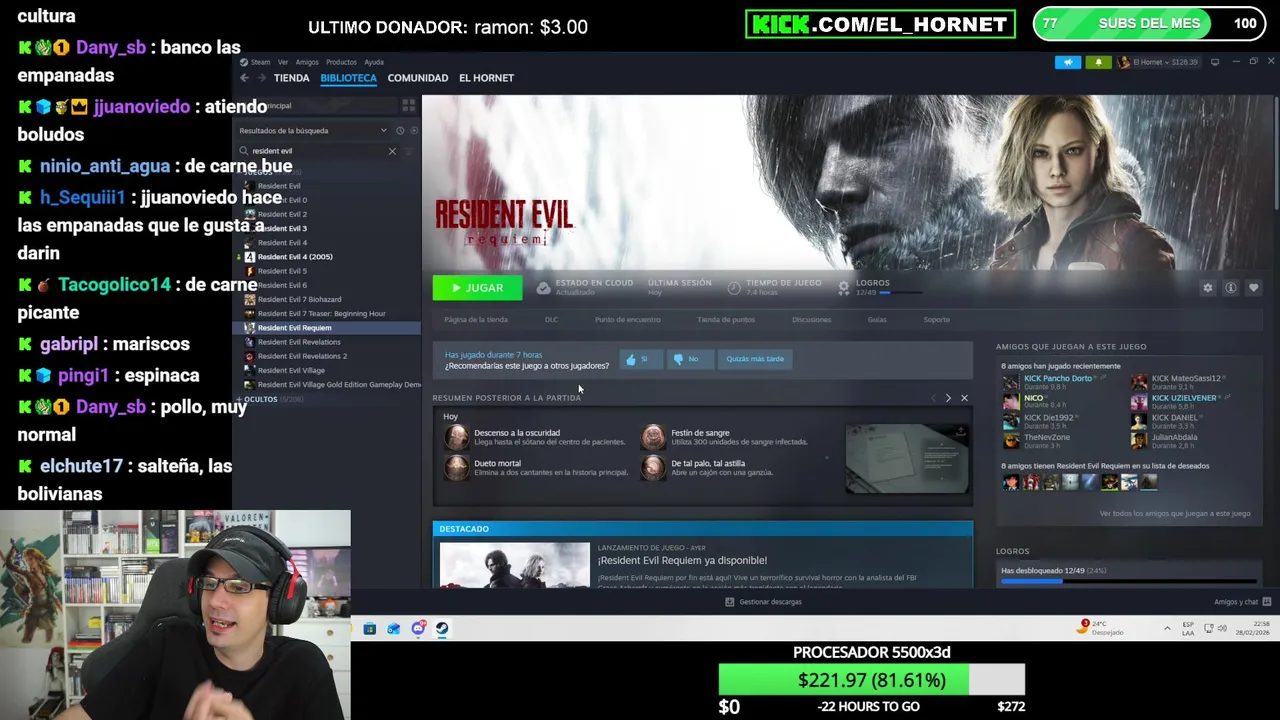Open the El Hornet account dropdown
This screenshot has height=720, width=1280.
pos(1158,62)
